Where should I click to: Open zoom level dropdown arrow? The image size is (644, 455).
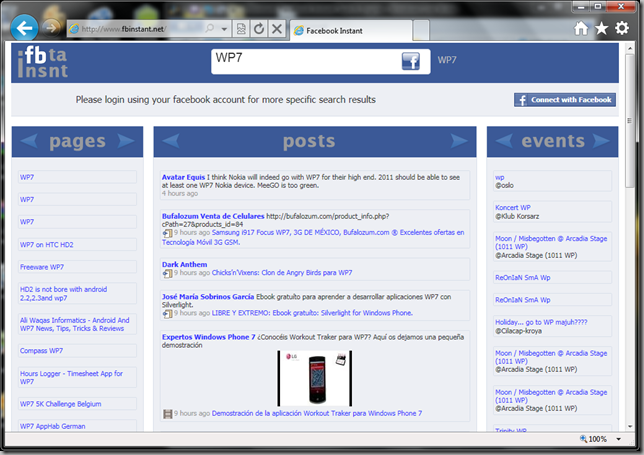619,439
